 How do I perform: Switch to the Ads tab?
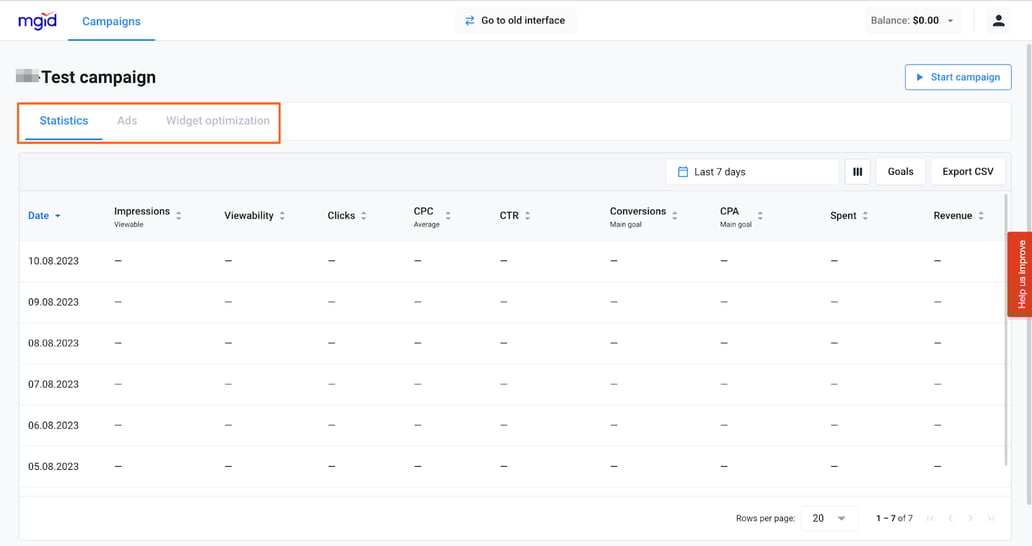coord(127,121)
